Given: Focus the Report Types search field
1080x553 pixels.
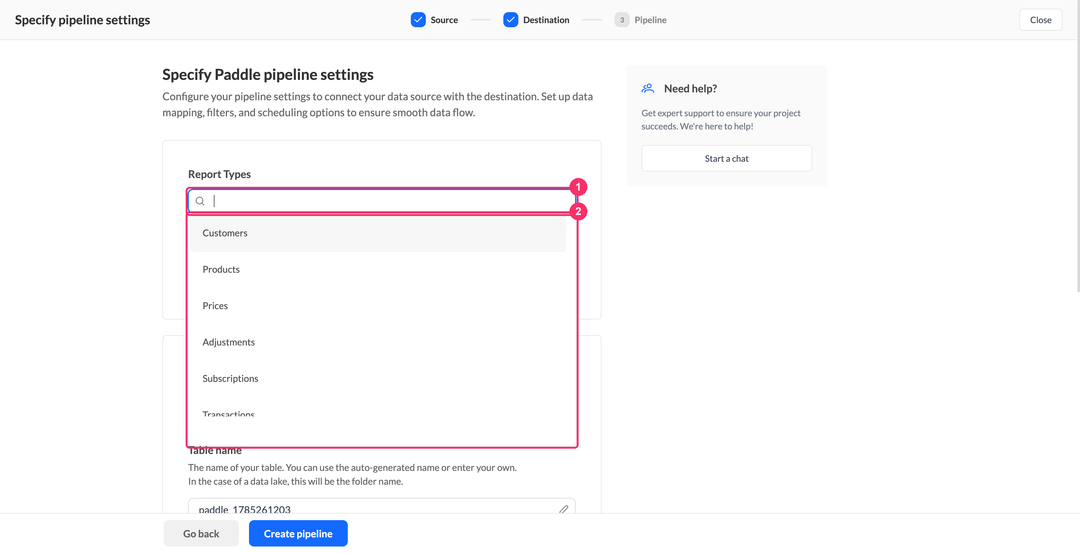Looking at the screenshot, I should (382, 201).
